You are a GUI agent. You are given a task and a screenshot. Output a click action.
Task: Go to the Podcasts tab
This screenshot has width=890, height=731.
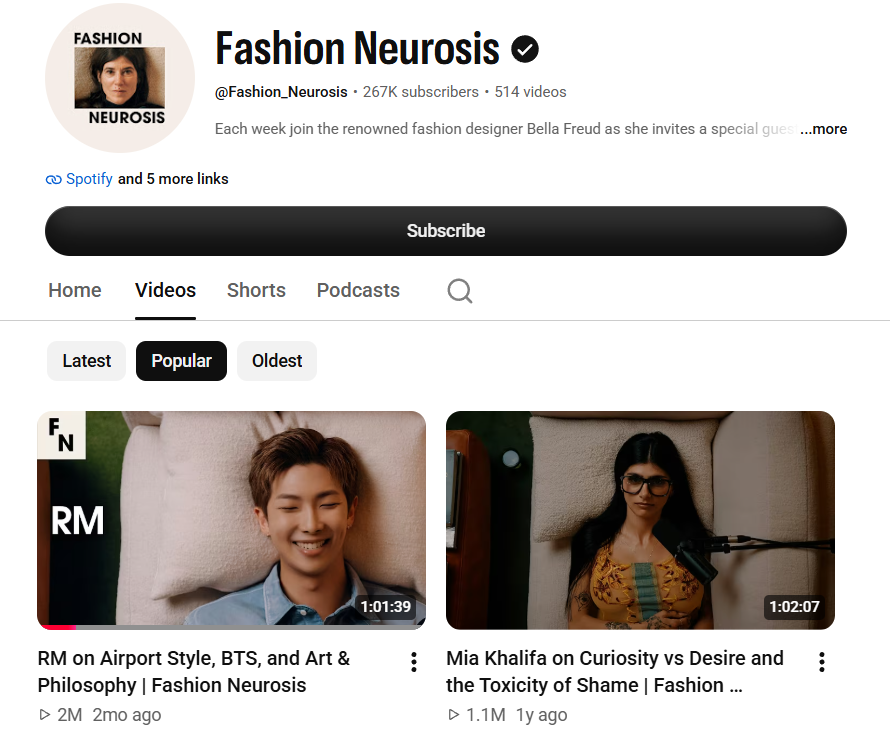[358, 290]
